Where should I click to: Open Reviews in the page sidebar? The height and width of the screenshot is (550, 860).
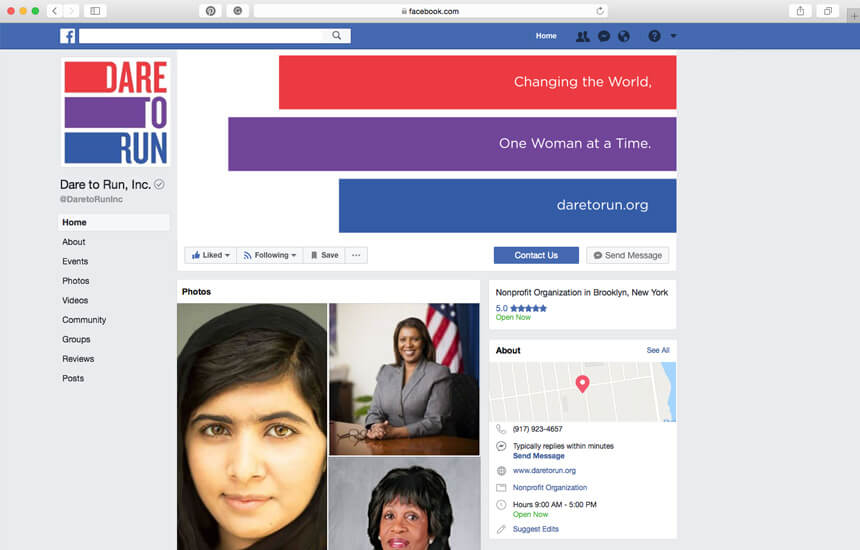point(78,359)
